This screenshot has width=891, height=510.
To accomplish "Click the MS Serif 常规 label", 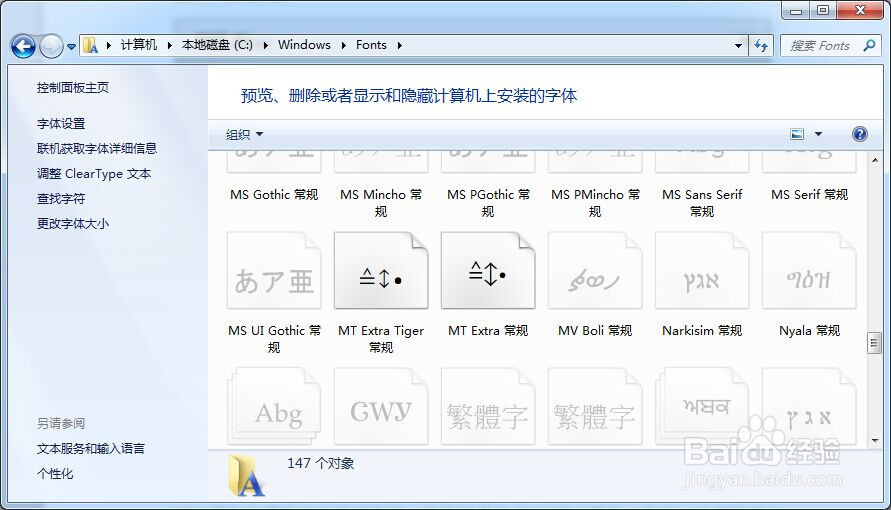I will tap(809, 195).
